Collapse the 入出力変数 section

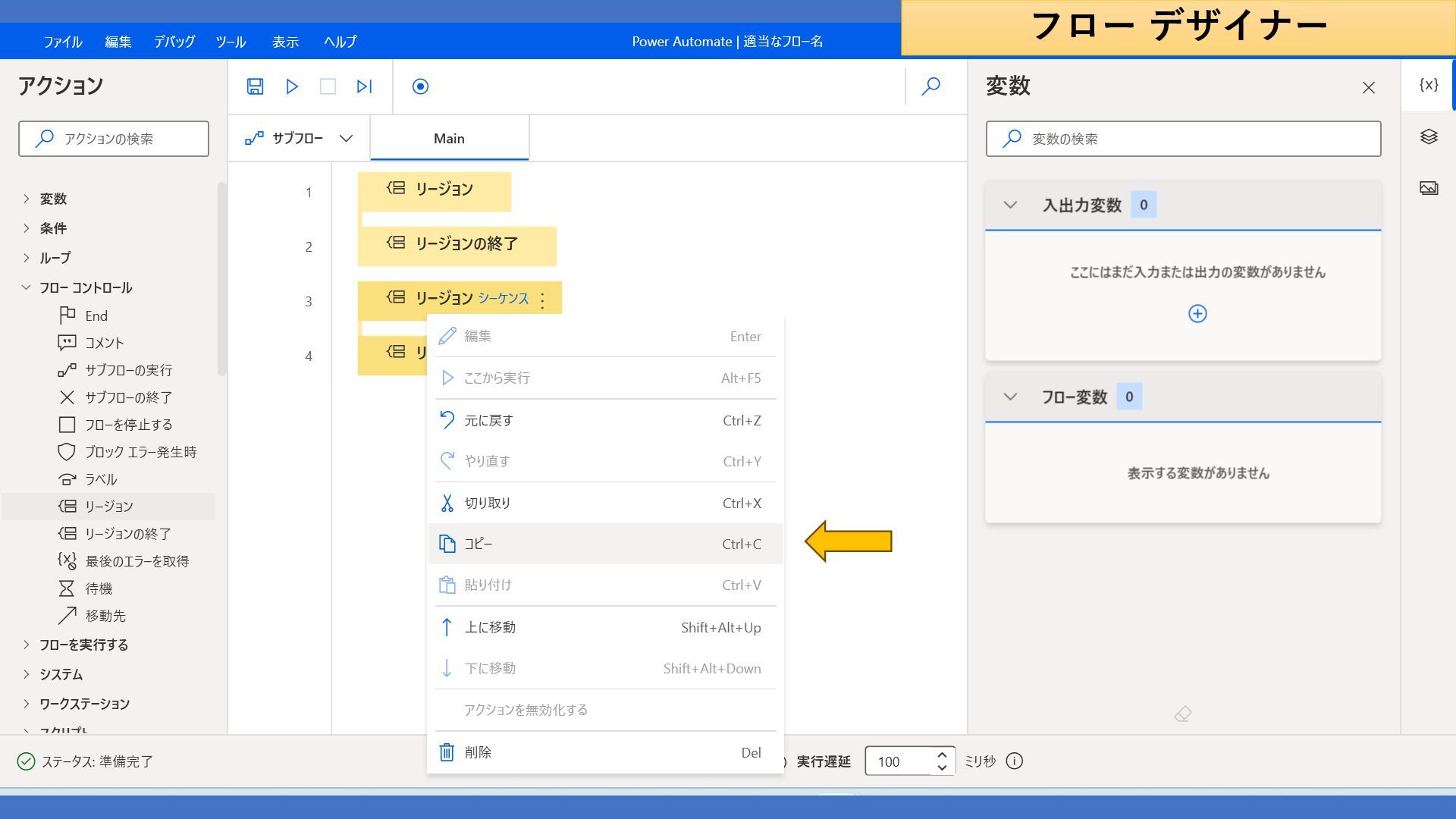1010,205
